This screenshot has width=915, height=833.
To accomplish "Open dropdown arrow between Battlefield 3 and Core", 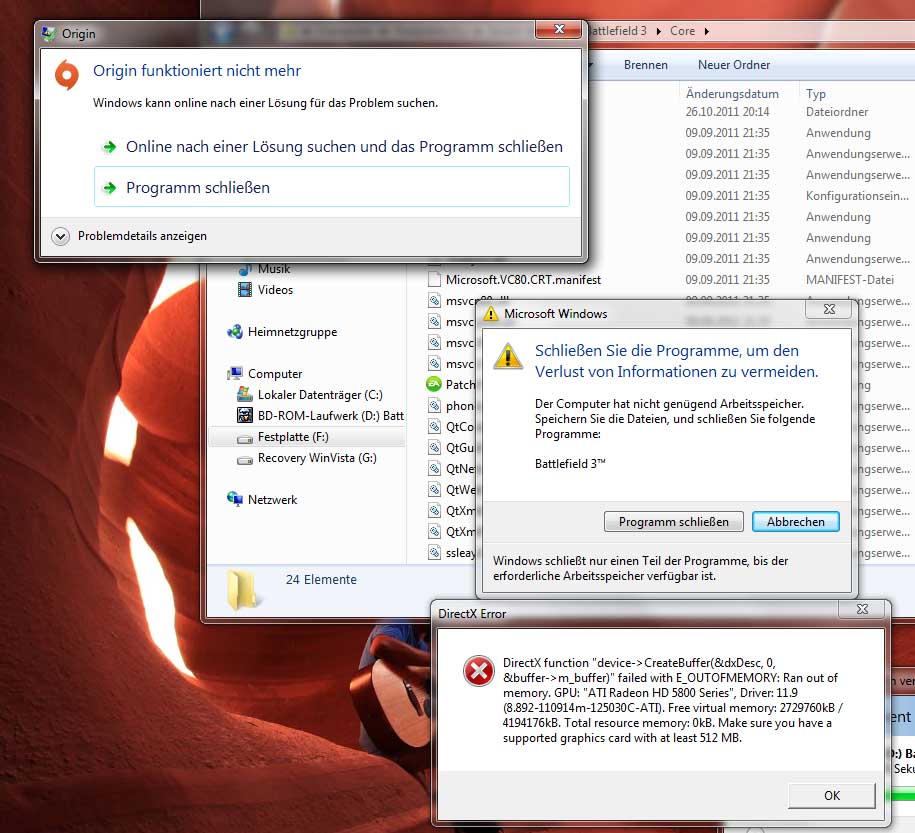I will point(658,32).
